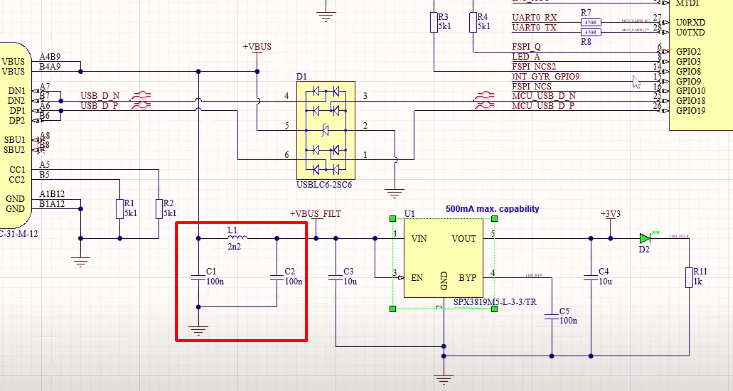Click the USBLC6-2SC6 part name text
The width and height of the screenshot is (733, 391).
(324, 185)
